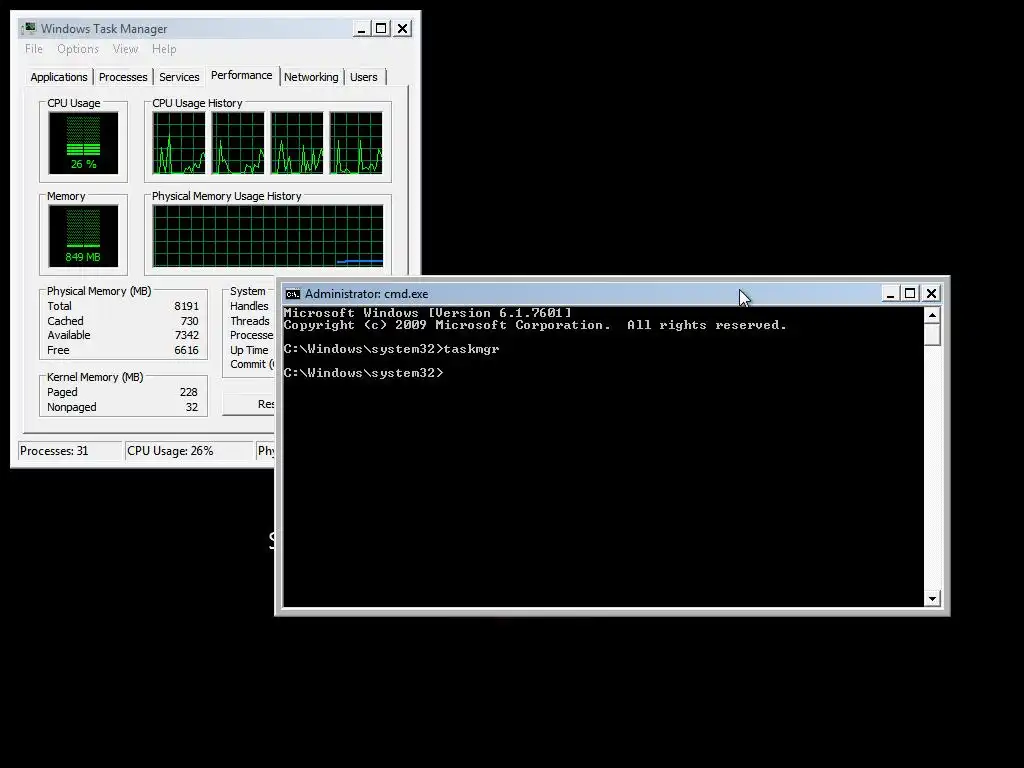Viewport: 1024px width, 768px height.
Task: Close the Administrator cmd.exe window
Action: pos(932,294)
